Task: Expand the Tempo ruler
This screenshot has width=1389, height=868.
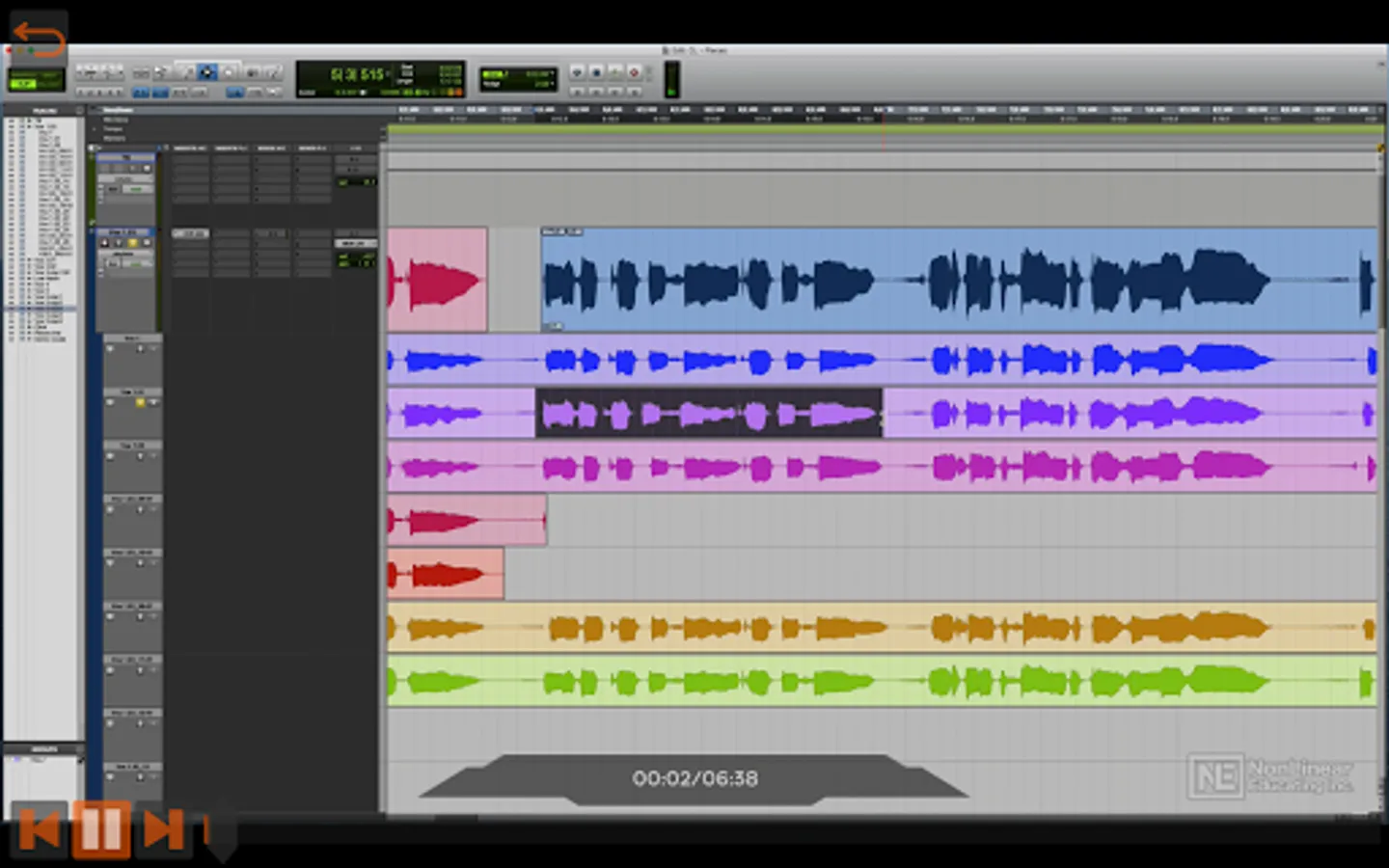Action: point(95,128)
